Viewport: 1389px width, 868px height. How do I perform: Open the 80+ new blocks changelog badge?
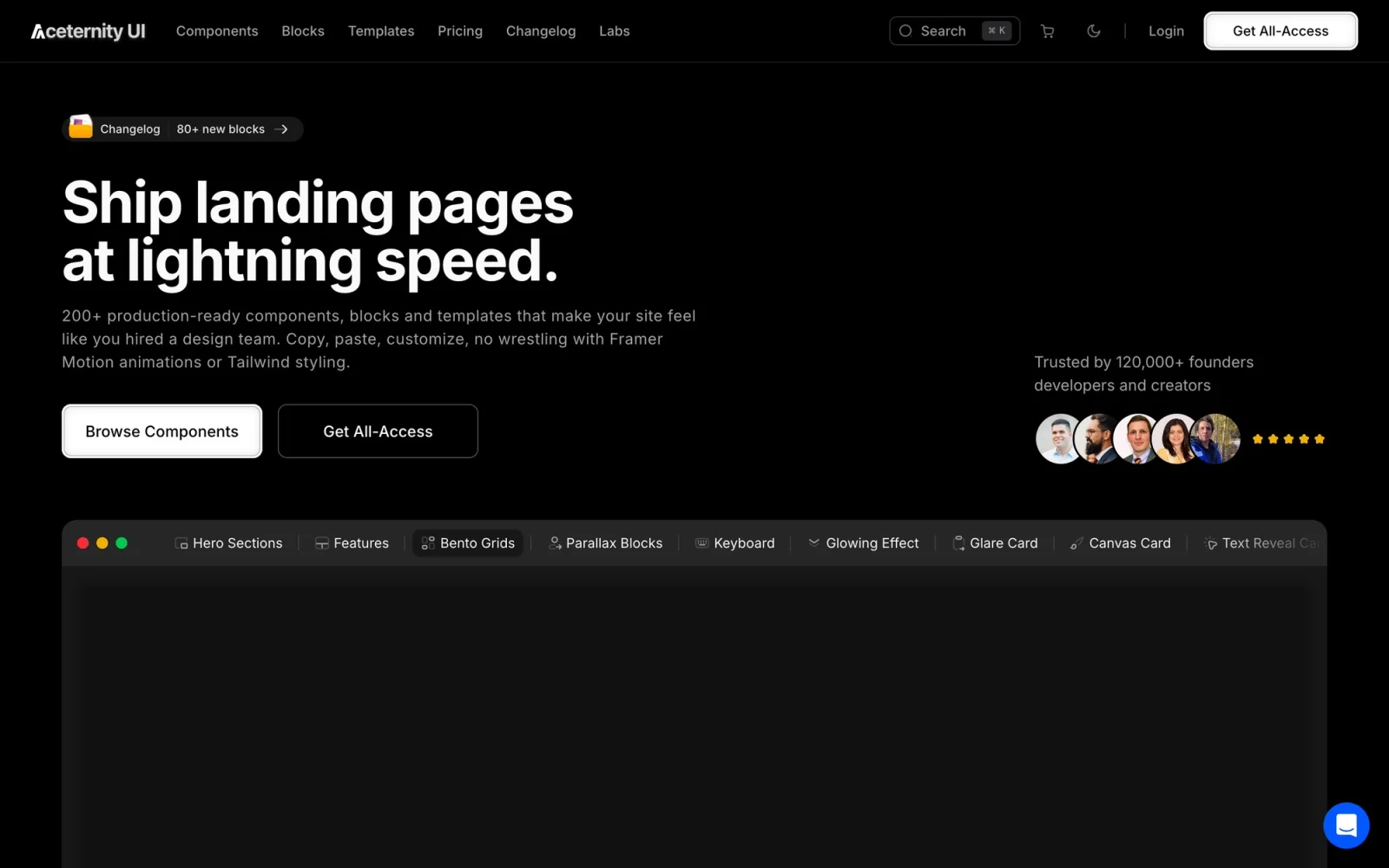tap(183, 129)
